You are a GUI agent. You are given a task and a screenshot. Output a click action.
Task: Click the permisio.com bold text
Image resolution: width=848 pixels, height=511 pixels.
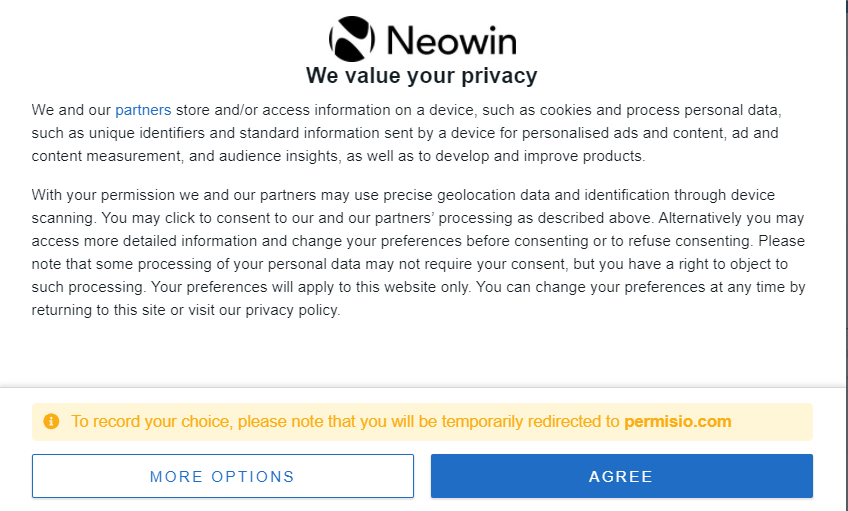(x=677, y=422)
